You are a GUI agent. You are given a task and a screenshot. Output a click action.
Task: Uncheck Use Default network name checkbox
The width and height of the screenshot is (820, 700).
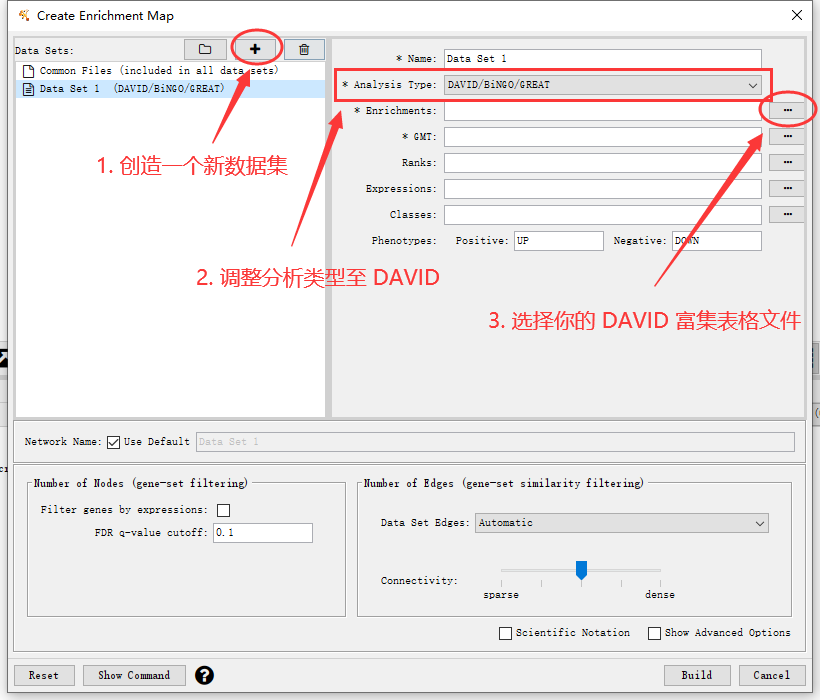tap(113, 442)
